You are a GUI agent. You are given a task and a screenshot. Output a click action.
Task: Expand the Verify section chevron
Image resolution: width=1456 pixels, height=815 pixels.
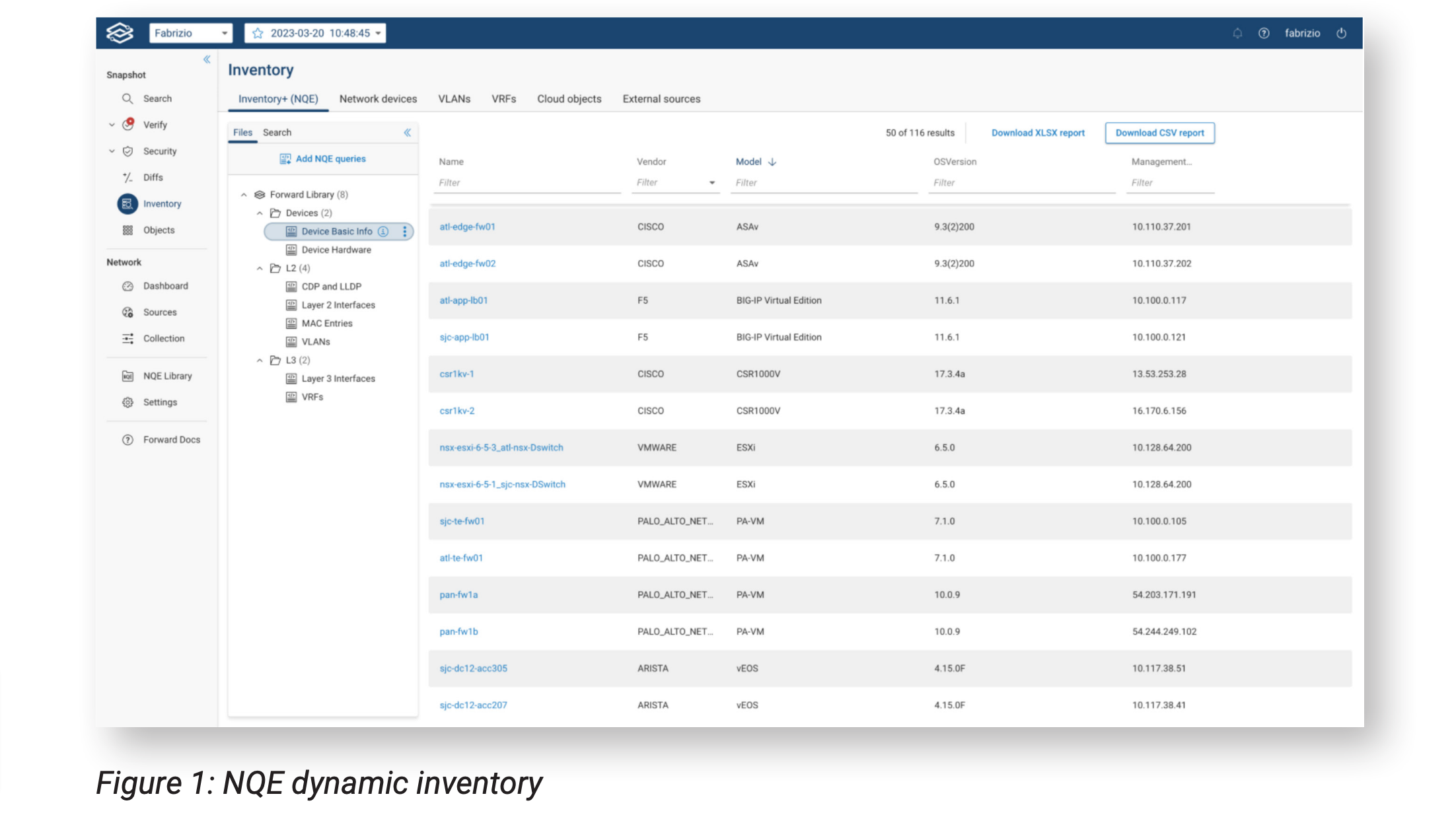click(112, 125)
